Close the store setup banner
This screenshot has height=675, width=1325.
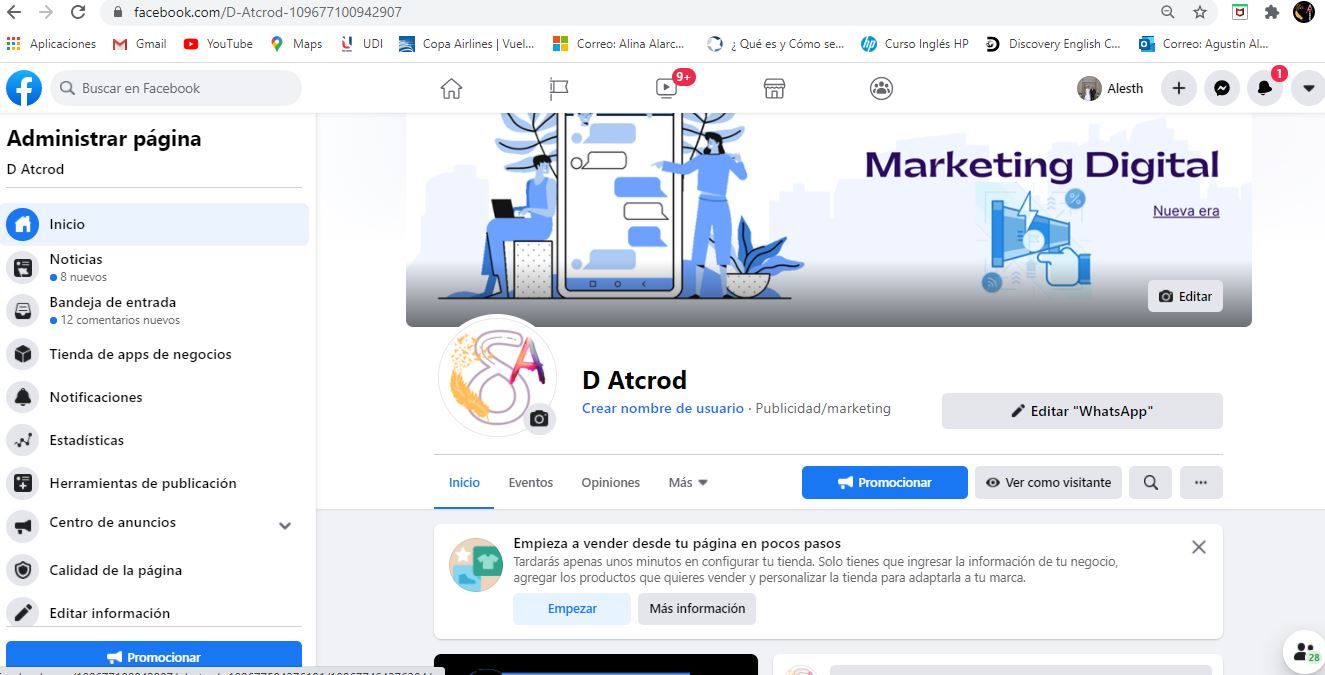[1199, 547]
